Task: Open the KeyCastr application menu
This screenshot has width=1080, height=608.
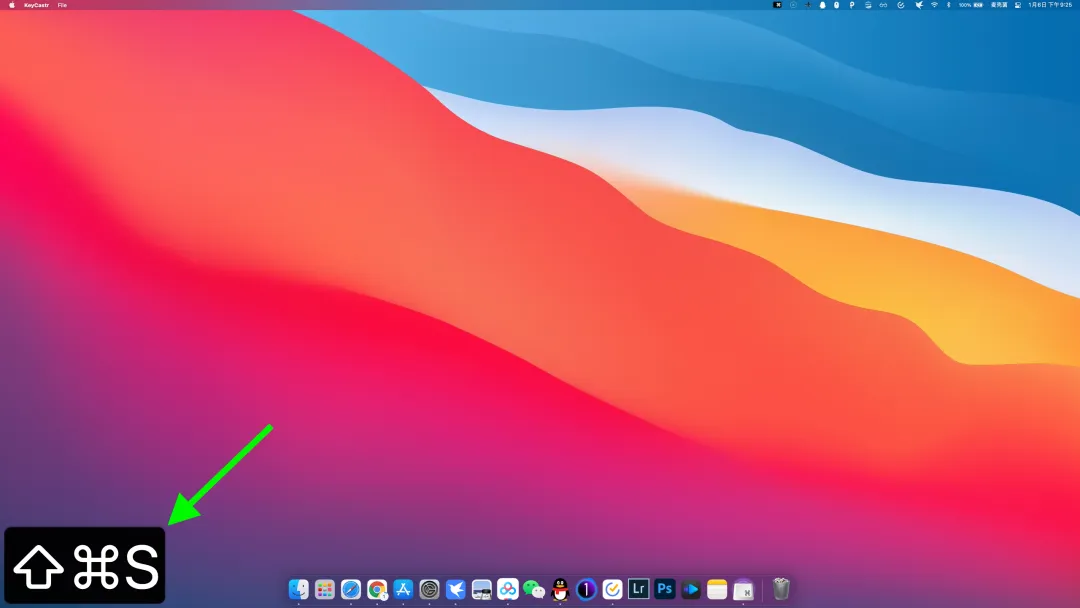Action: 37,5
